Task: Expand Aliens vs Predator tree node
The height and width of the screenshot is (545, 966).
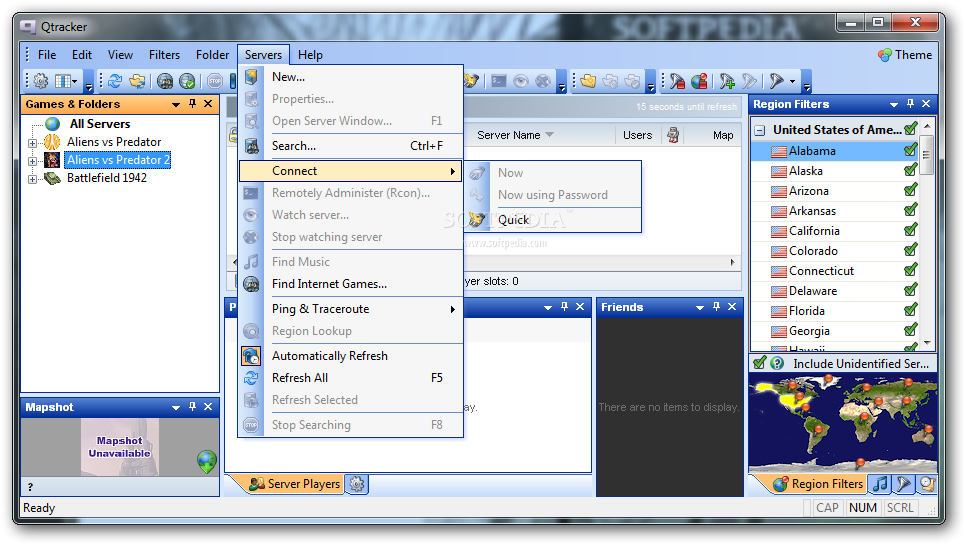Action: (x=33, y=143)
